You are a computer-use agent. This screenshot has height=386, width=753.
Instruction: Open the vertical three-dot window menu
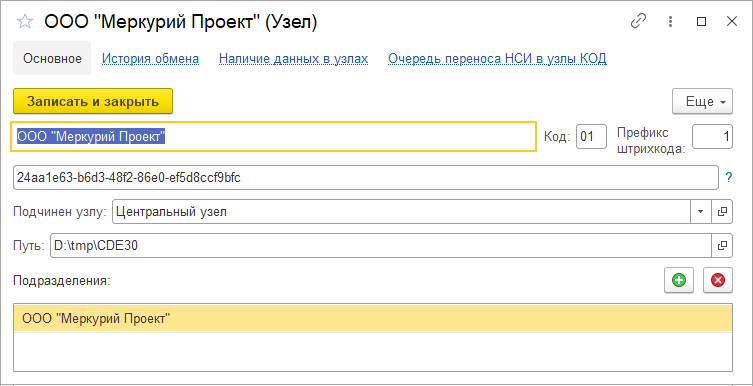pos(670,22)
